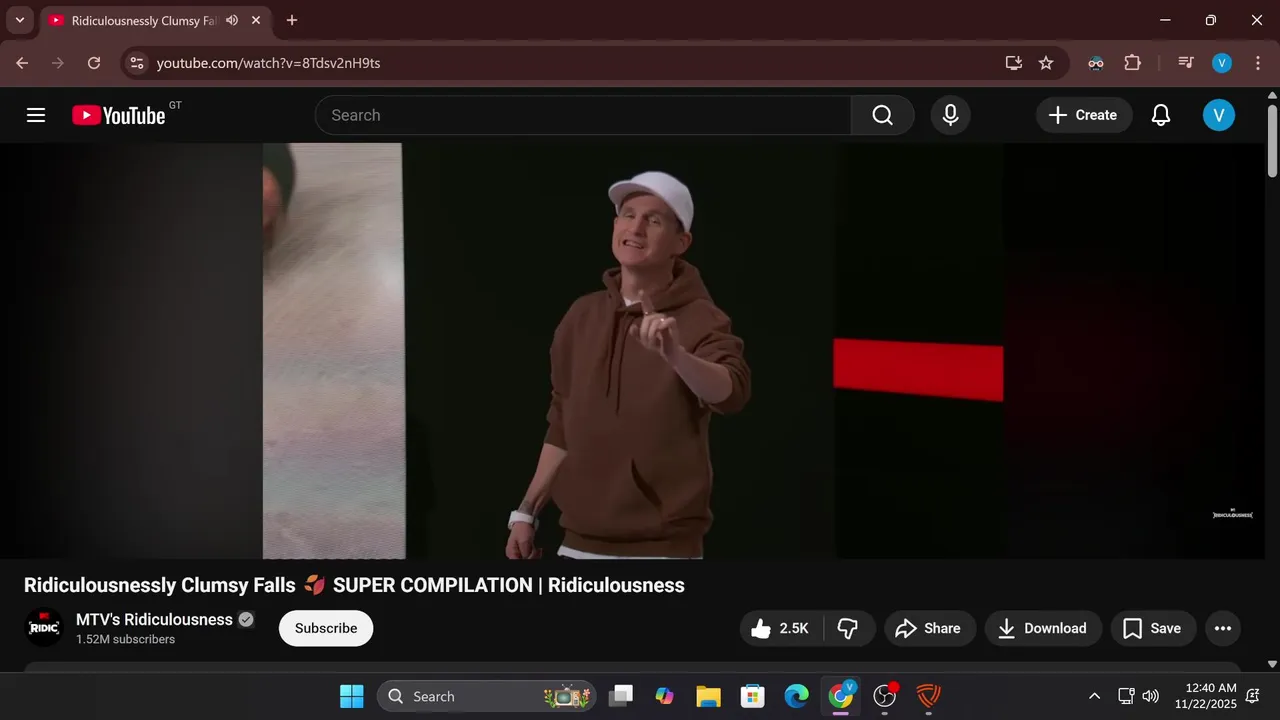Screen dimensions: 1280x720
Task: Click the Create button
Action: tap(1084, 115)
